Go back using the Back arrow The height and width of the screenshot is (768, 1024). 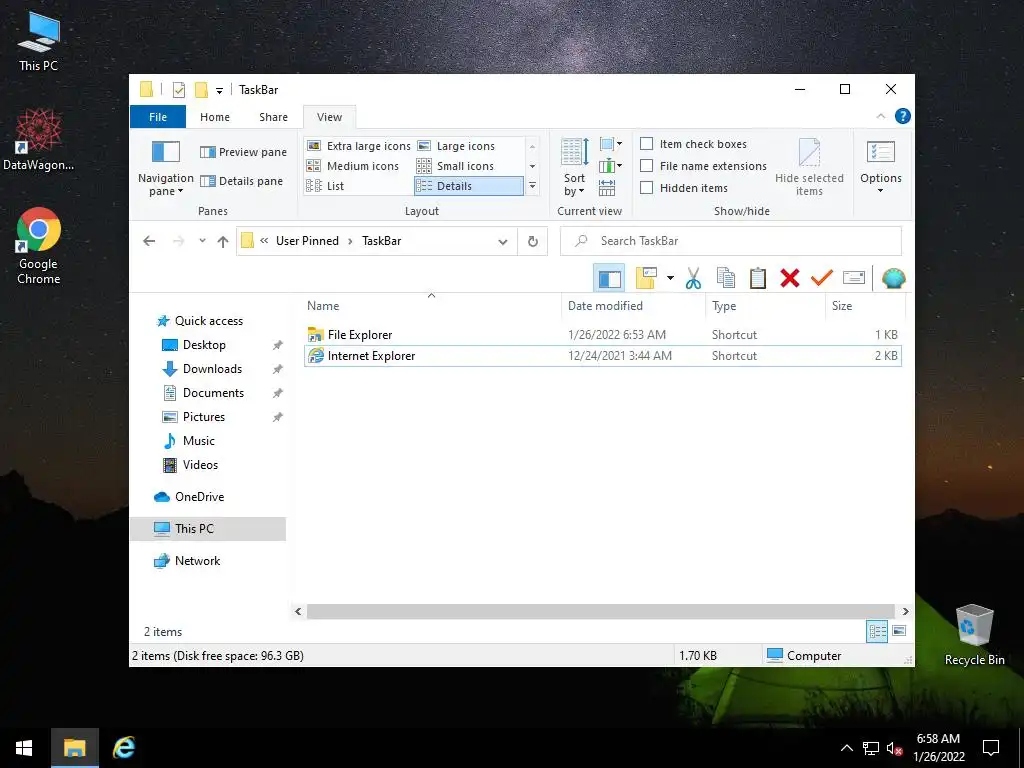point(149,241)
